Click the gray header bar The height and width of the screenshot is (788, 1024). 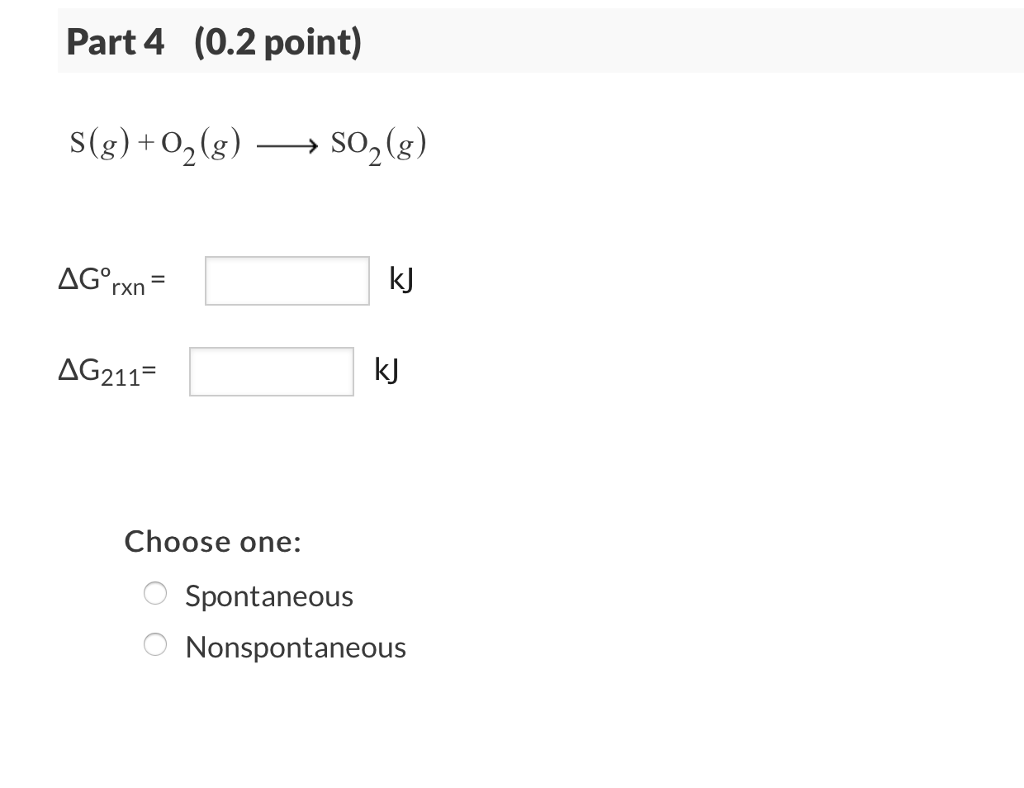tap(700, 42)
